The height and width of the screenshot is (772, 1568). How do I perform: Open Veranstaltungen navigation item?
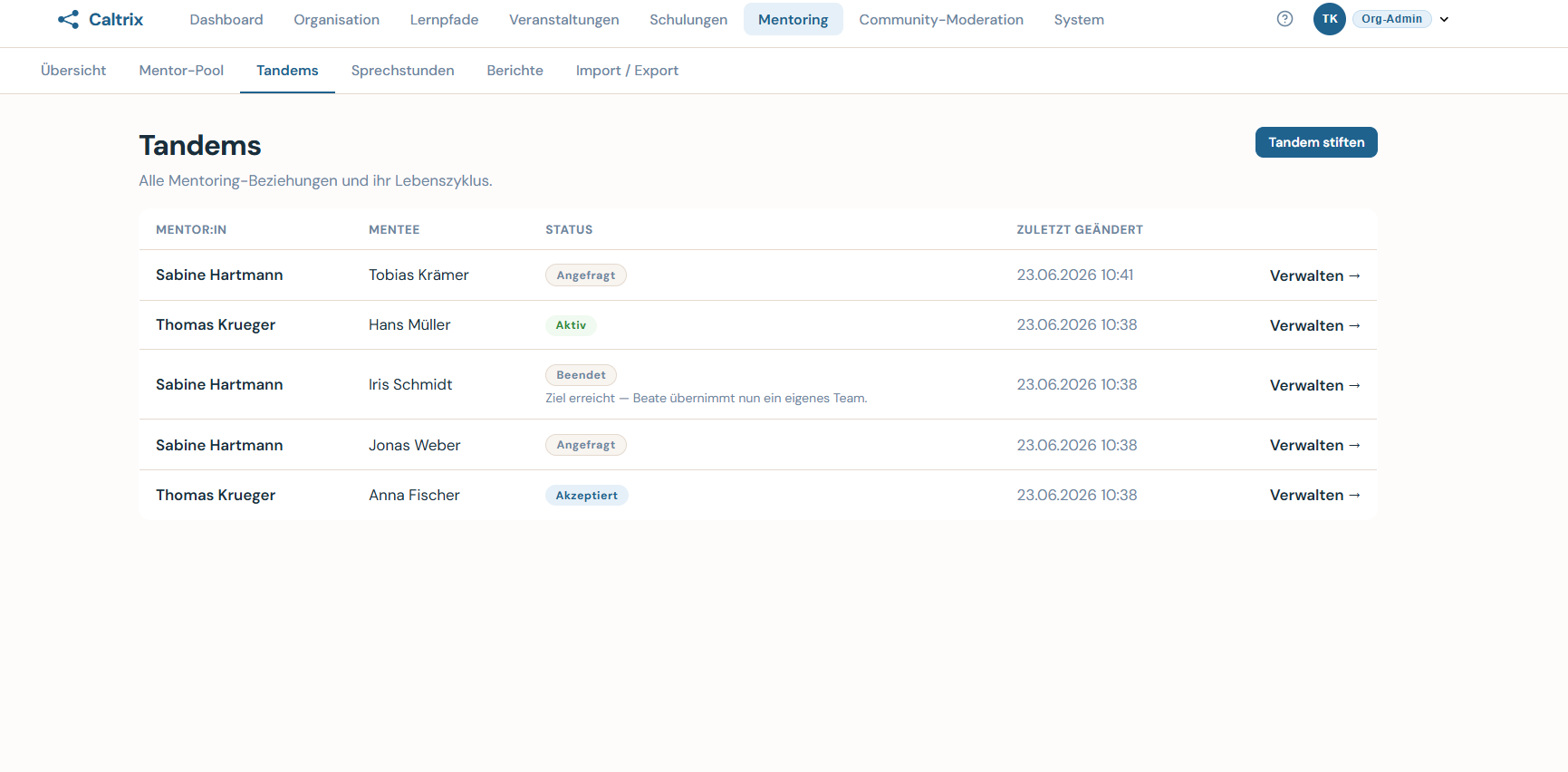563,19
